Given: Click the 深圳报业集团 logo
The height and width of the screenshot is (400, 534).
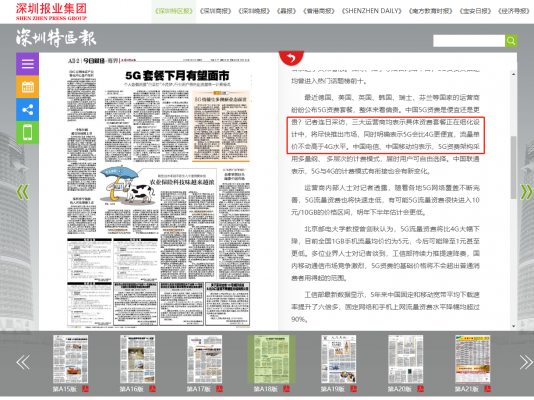Looking at the screenshot, I should tap(51, 12).
